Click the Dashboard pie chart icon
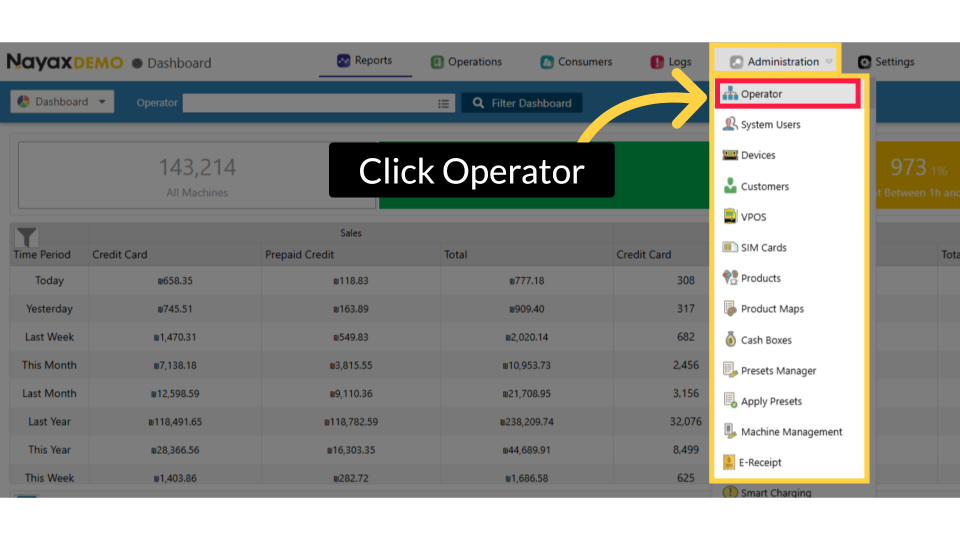The height and width of the screenshot is (540, 960). (x=23, y=102)
